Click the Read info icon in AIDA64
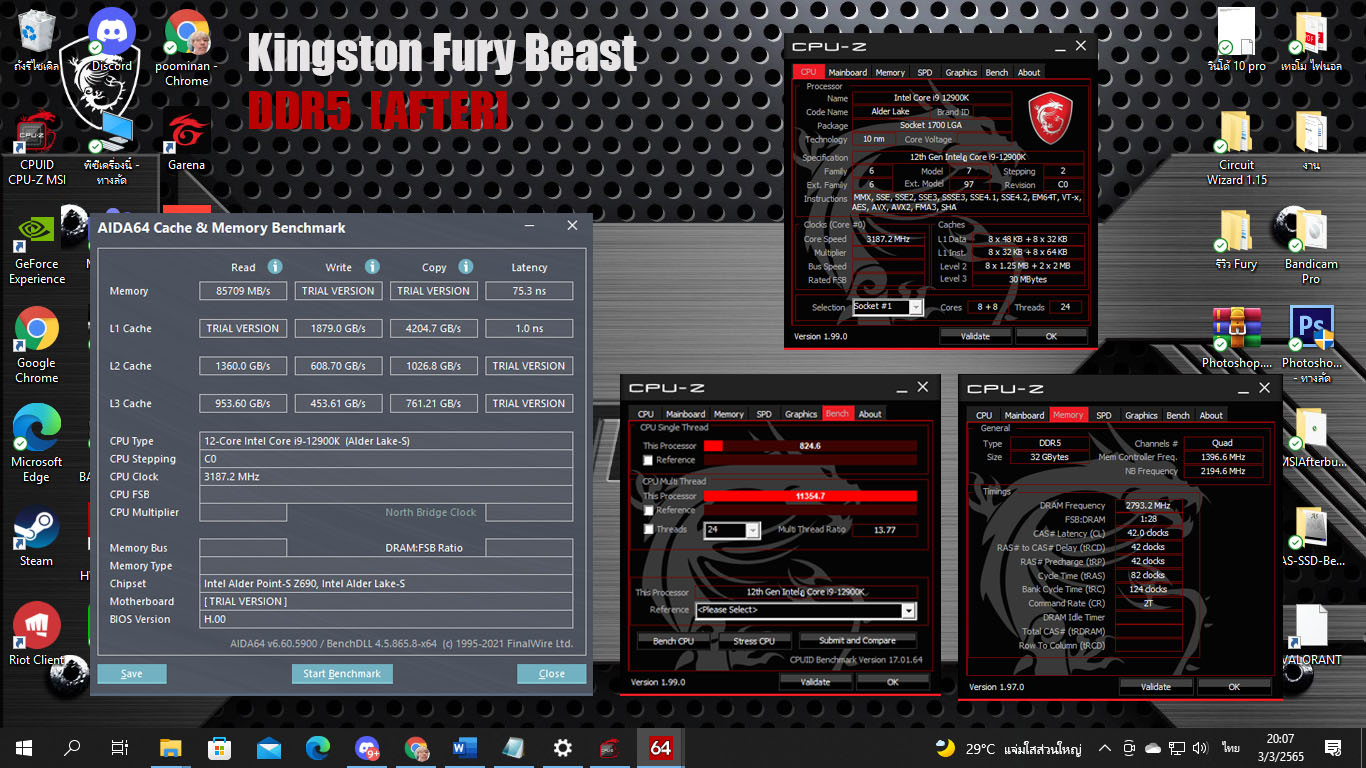The height and width of the screenshot is (768, 1366). pyautogui.click(x=275, y=267)
